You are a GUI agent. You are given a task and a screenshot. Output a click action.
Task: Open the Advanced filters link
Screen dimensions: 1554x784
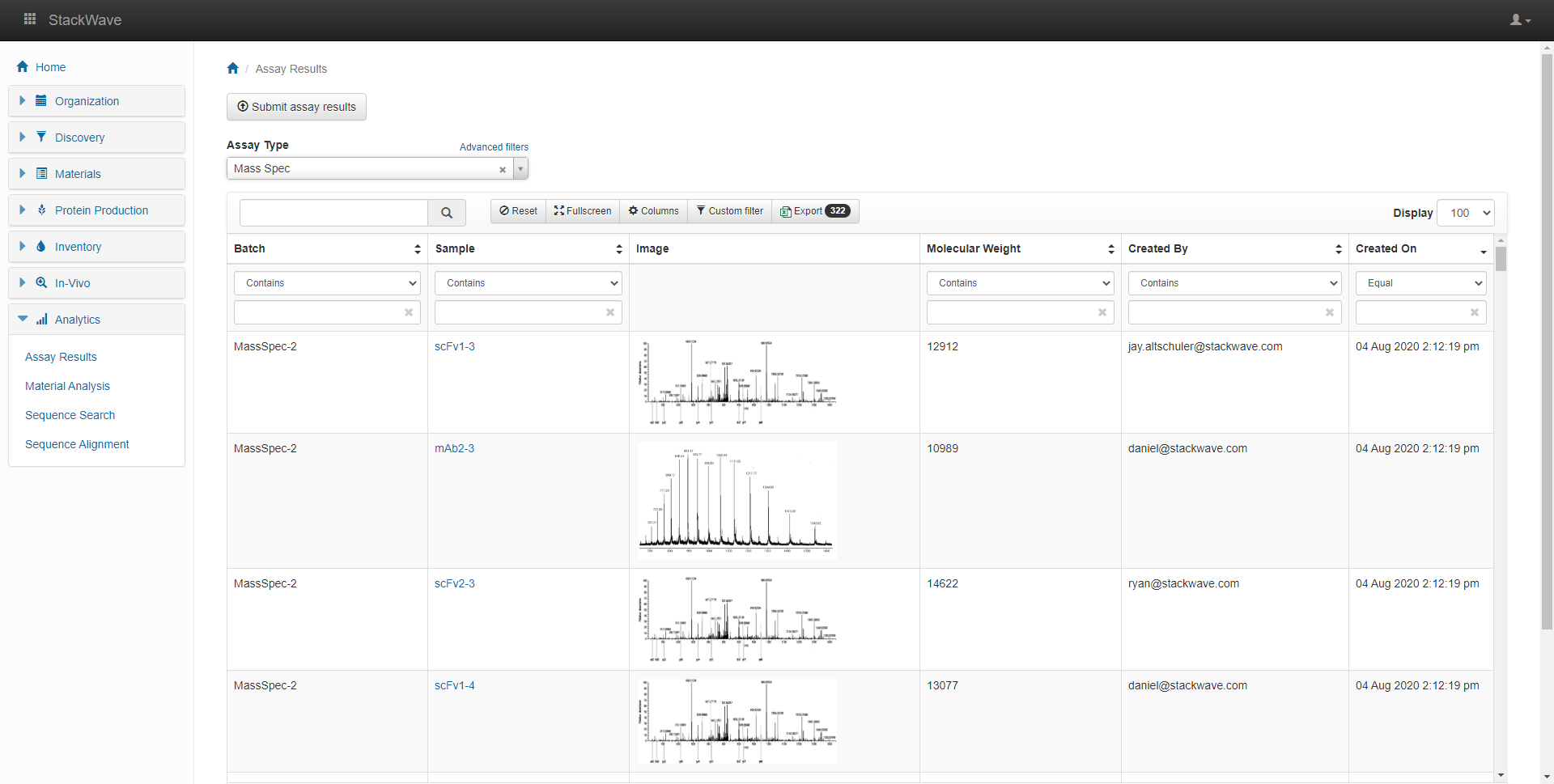[494, 147]
